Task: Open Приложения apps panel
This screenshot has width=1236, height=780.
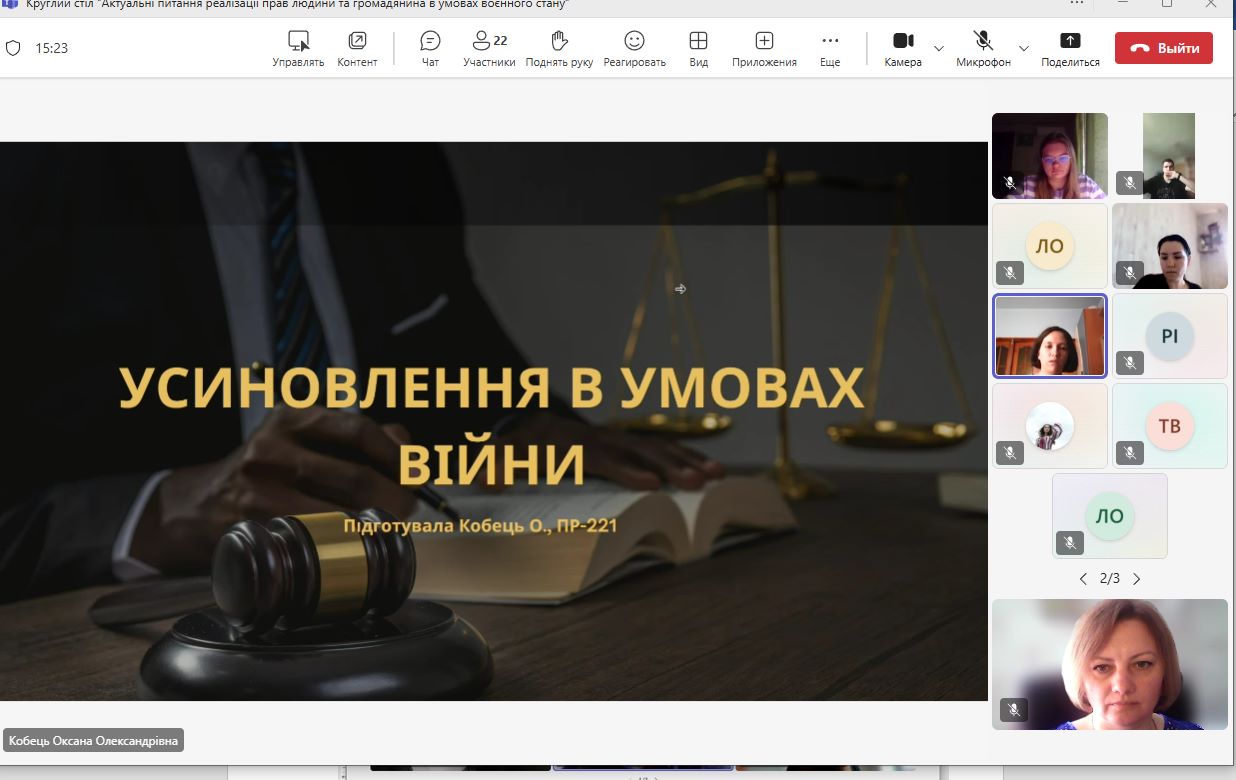Action: 764,48
